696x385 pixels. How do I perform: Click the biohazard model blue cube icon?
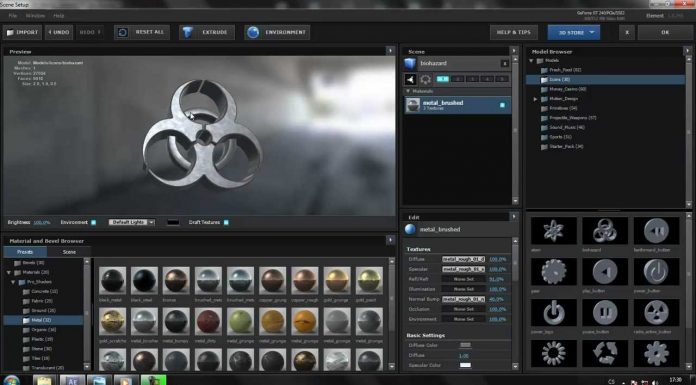pyautogui.click(x=410, y=64)
